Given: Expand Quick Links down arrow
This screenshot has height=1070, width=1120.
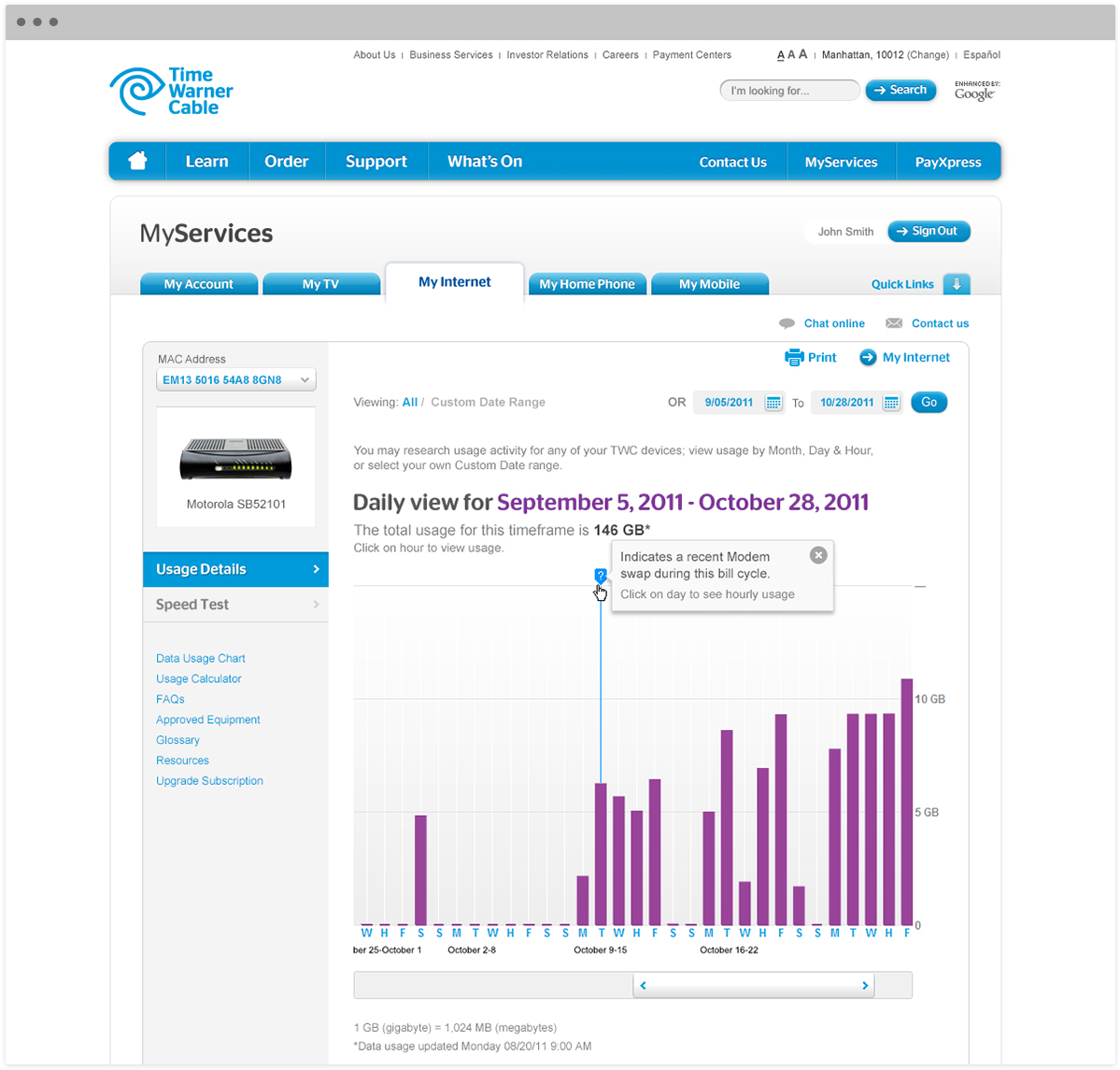Looking at the screenshot, I should pos(957,284).
